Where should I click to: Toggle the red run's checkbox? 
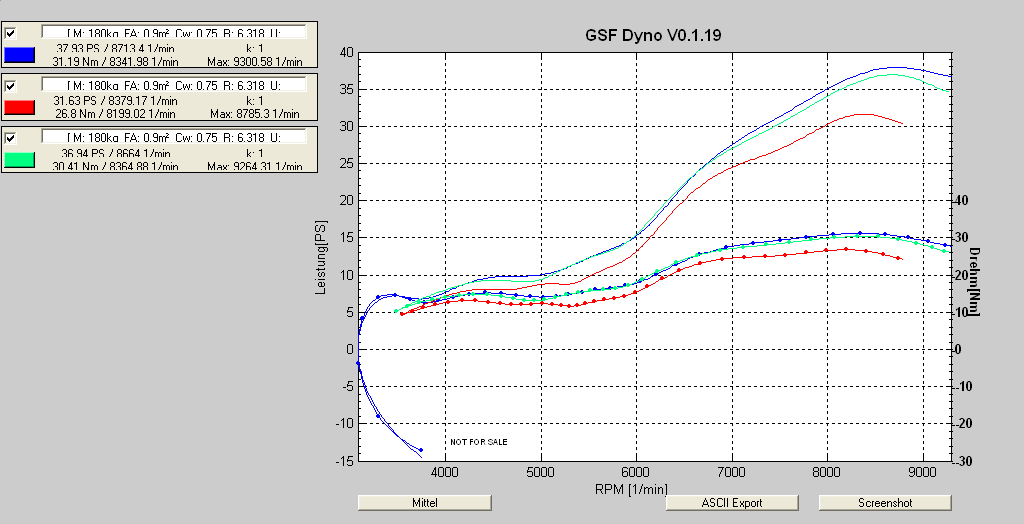[11, 86]
